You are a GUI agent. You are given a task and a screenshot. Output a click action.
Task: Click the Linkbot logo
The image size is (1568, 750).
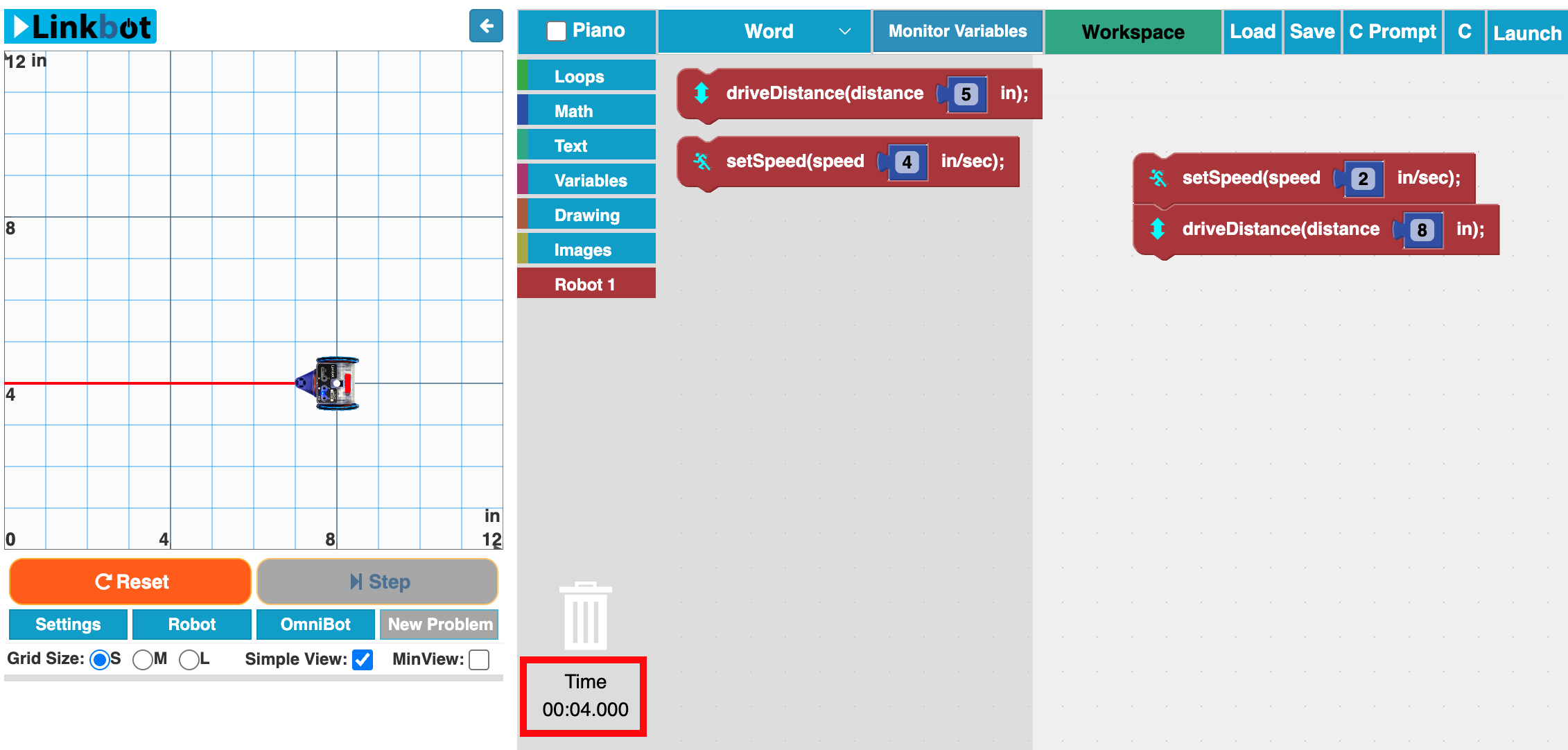coord(81,27)
